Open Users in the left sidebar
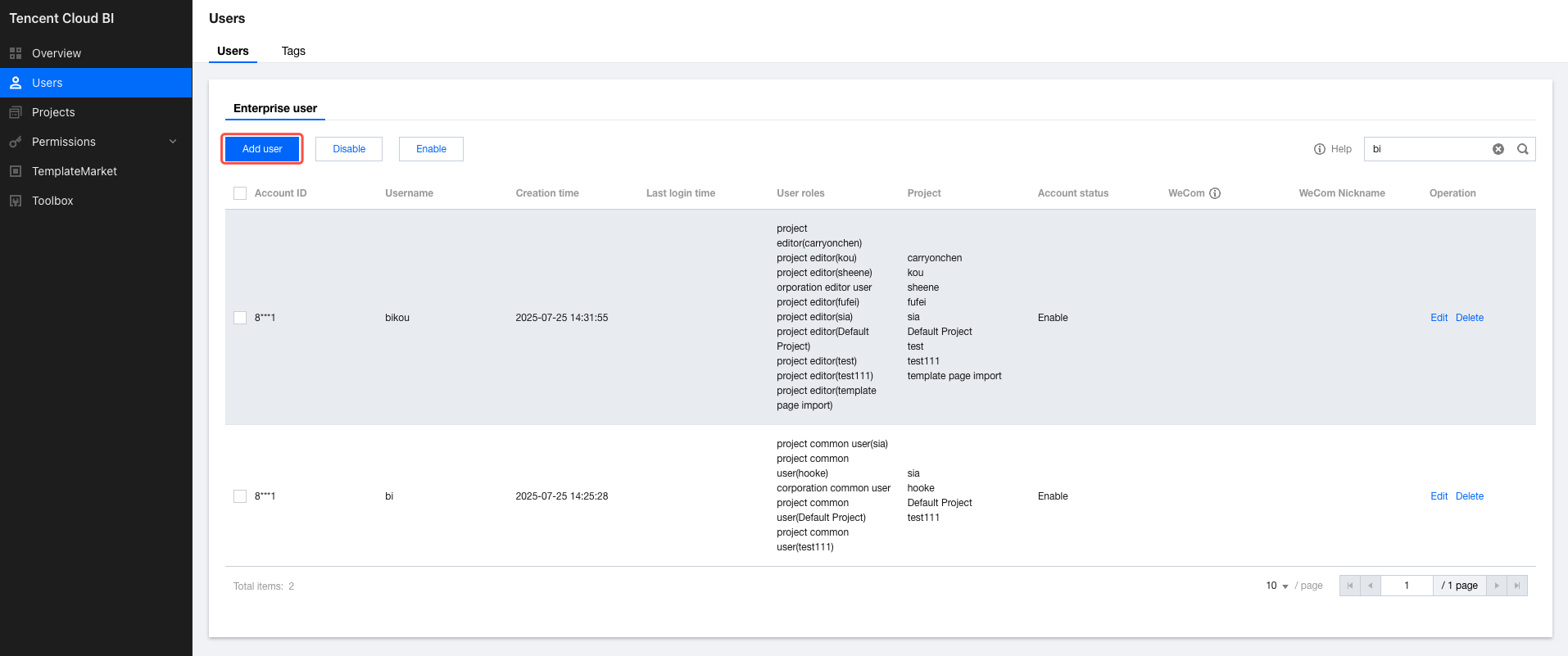Screen dimensions: 1568x656 (48, 83)
